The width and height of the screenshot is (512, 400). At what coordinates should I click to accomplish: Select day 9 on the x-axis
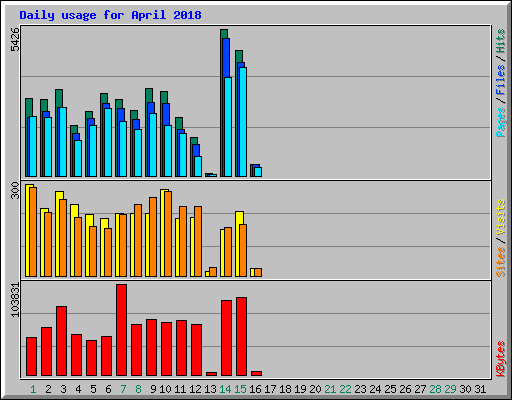[153, 389]
